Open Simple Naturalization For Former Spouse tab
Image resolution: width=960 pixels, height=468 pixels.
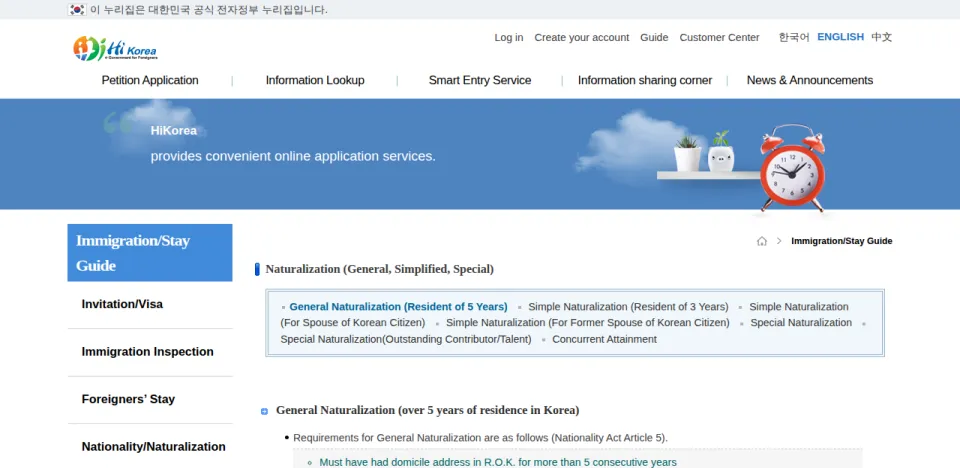click(588, 322)
